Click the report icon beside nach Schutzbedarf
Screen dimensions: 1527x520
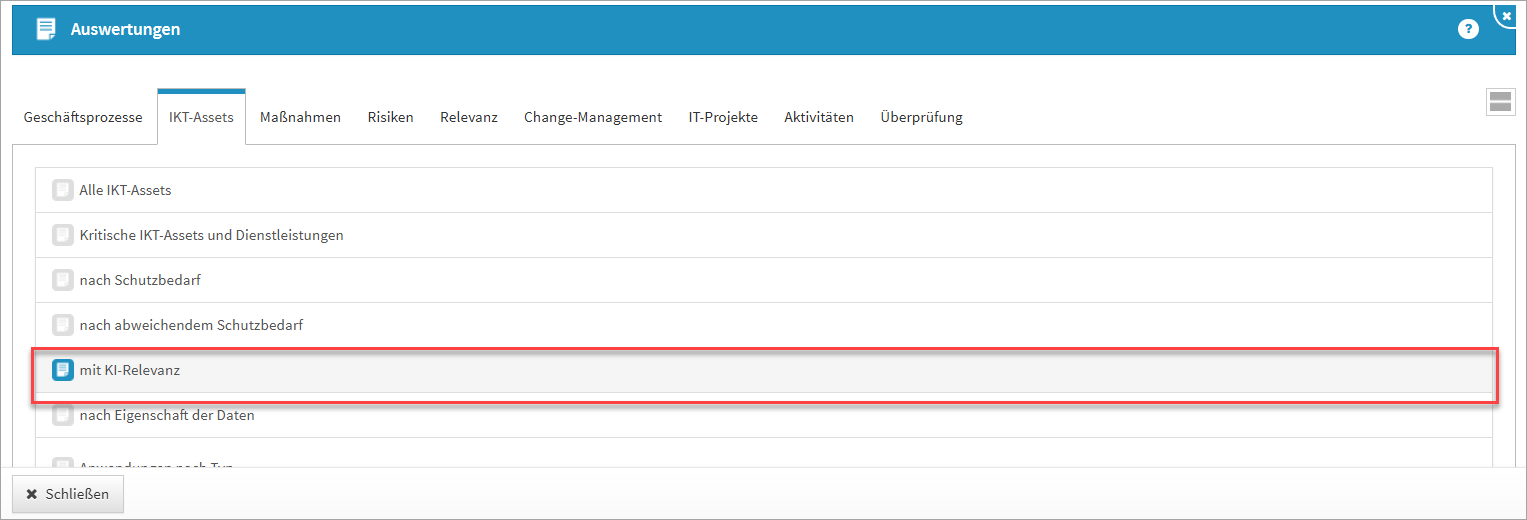click(63, 280)
